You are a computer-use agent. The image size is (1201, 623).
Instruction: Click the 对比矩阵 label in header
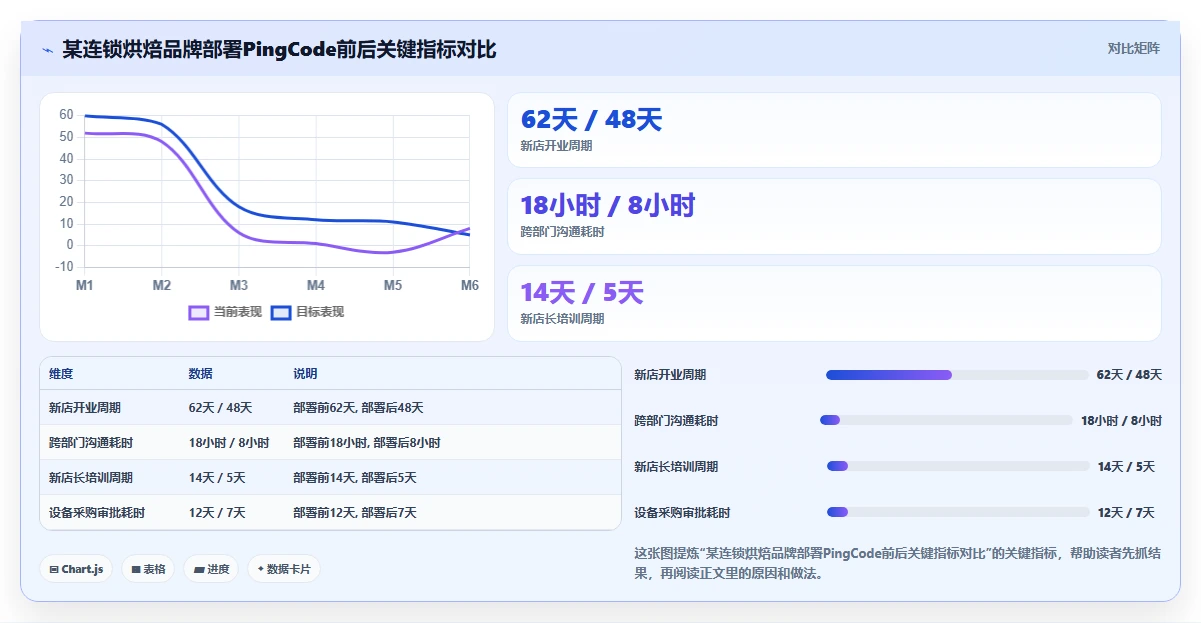tap(1134, 48)
